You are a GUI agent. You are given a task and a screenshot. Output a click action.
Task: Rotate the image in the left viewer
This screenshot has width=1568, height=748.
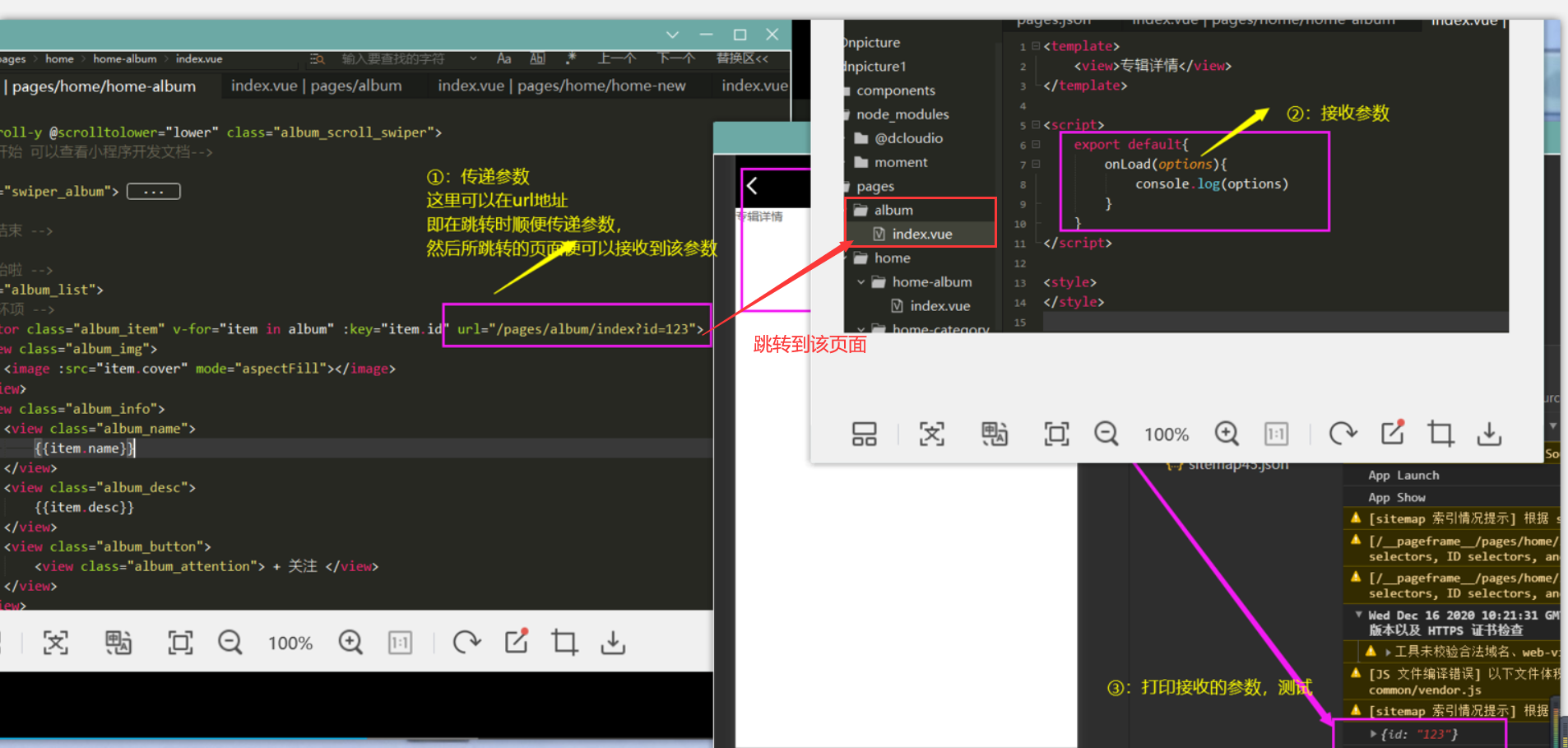click(466, 643)
